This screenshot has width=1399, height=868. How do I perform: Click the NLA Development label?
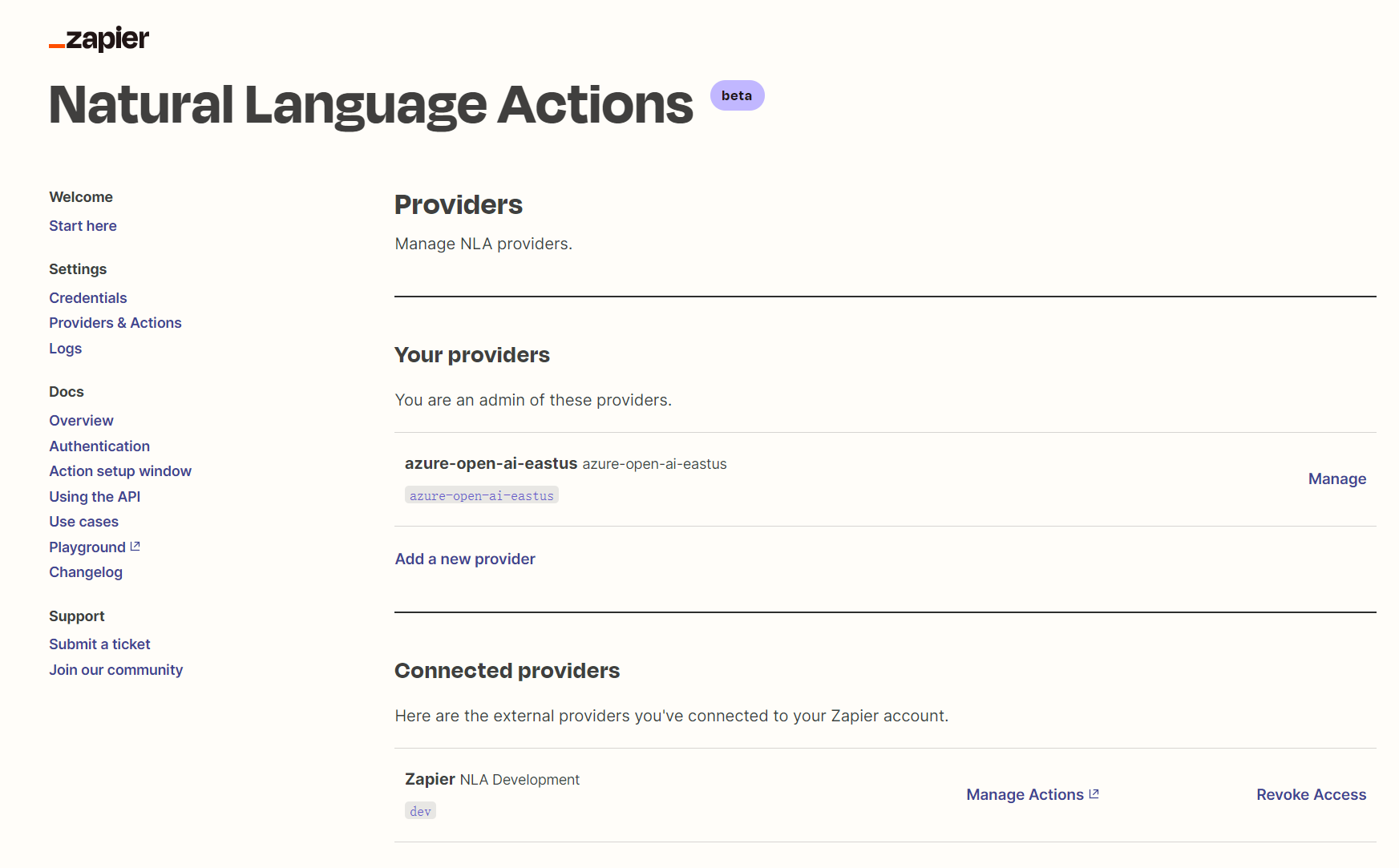coord(520,780)
